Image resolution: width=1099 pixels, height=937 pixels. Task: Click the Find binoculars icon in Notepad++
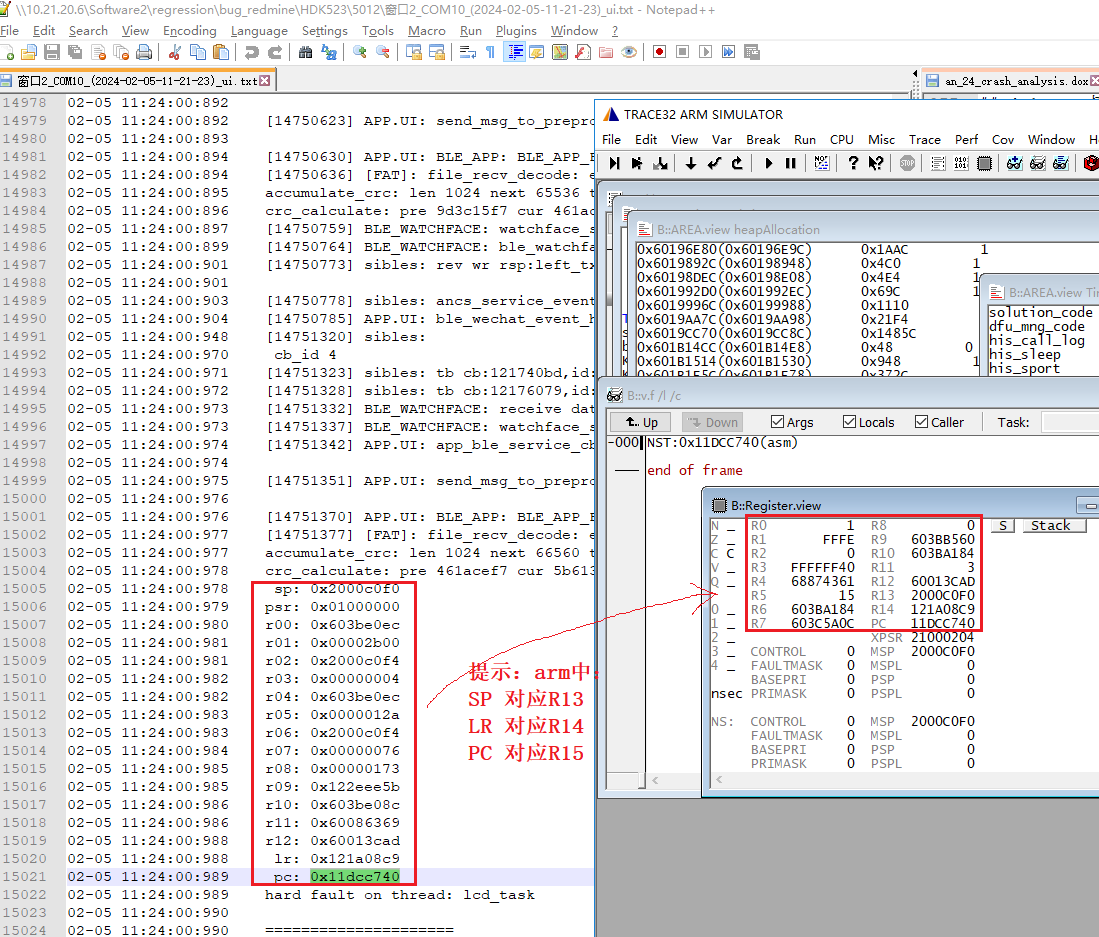306,52
